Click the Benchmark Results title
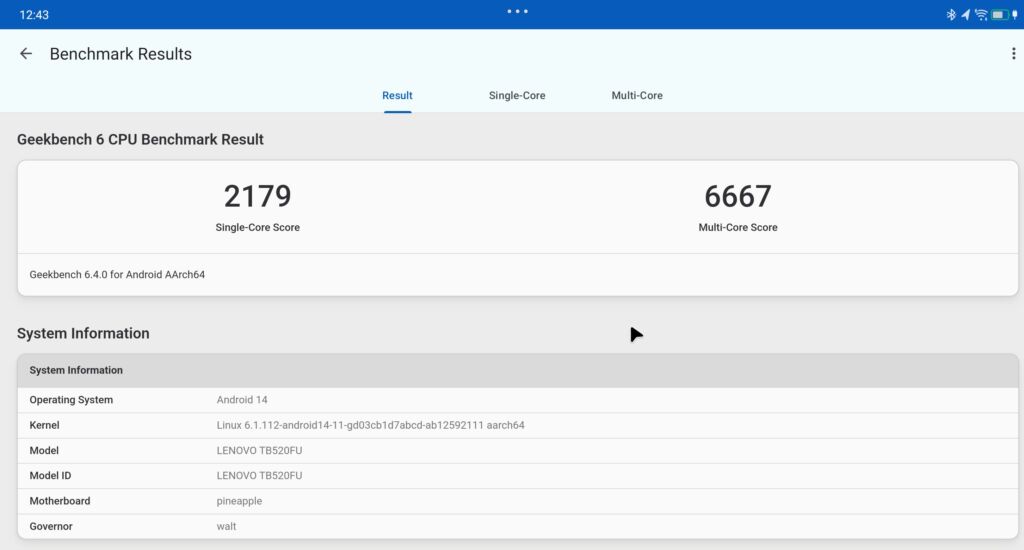1024x550 pixels. (121, 54)
